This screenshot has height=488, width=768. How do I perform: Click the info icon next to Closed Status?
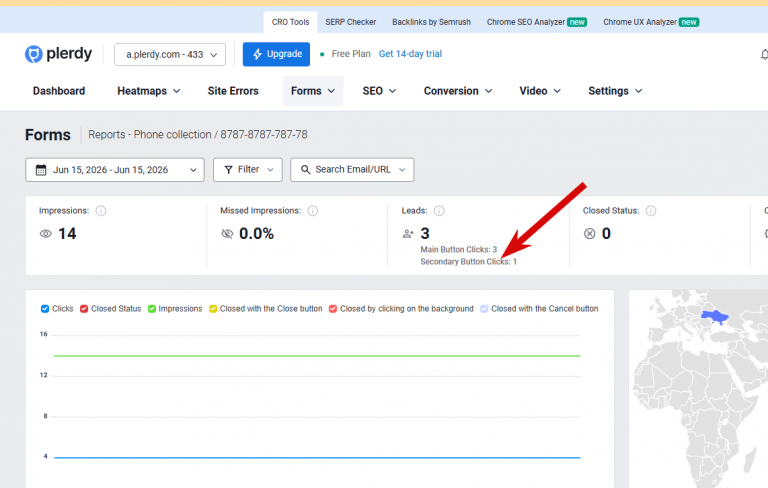click(650, 211)
